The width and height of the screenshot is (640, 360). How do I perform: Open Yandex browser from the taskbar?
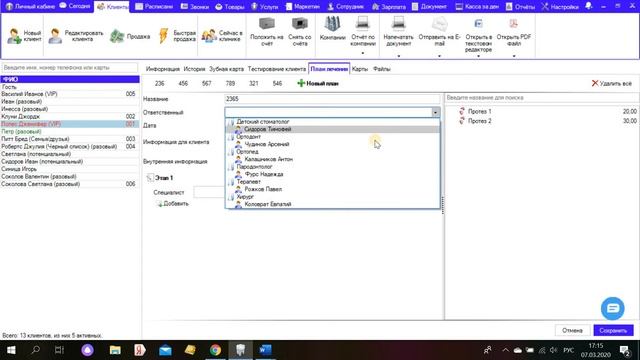coord(140,350)
